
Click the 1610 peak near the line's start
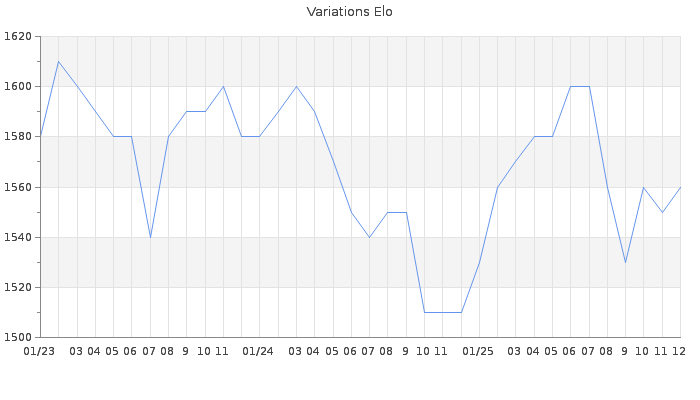[58, 61]
